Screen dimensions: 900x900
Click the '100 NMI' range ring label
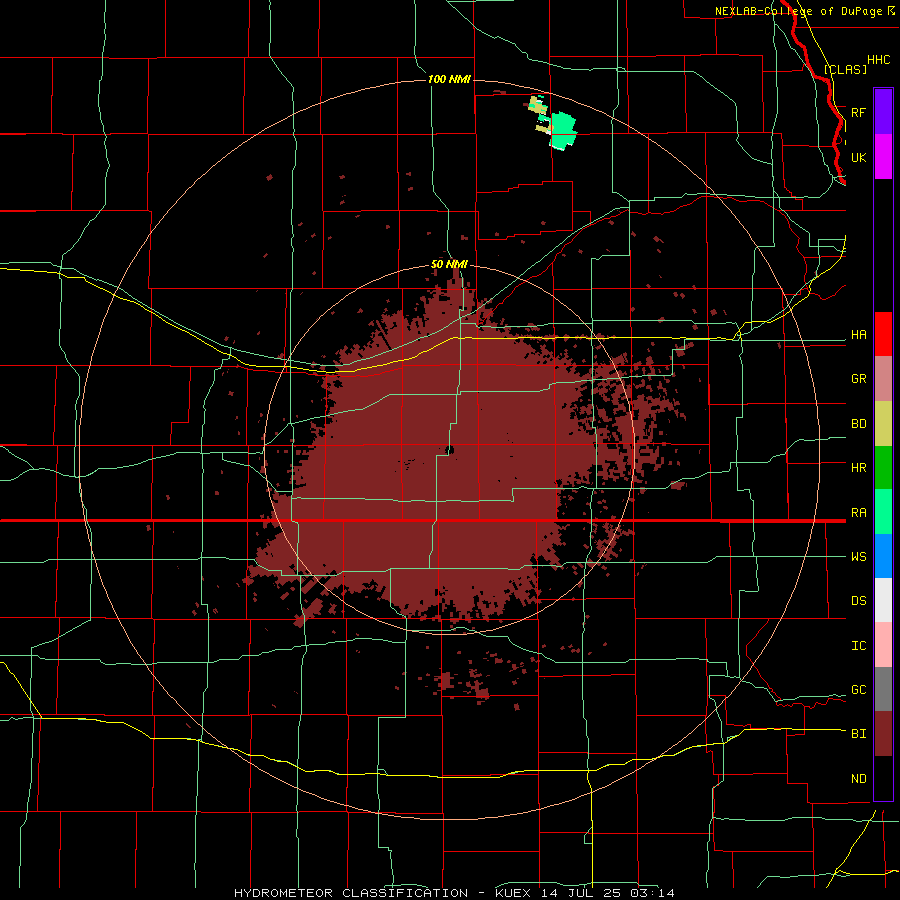449,79
